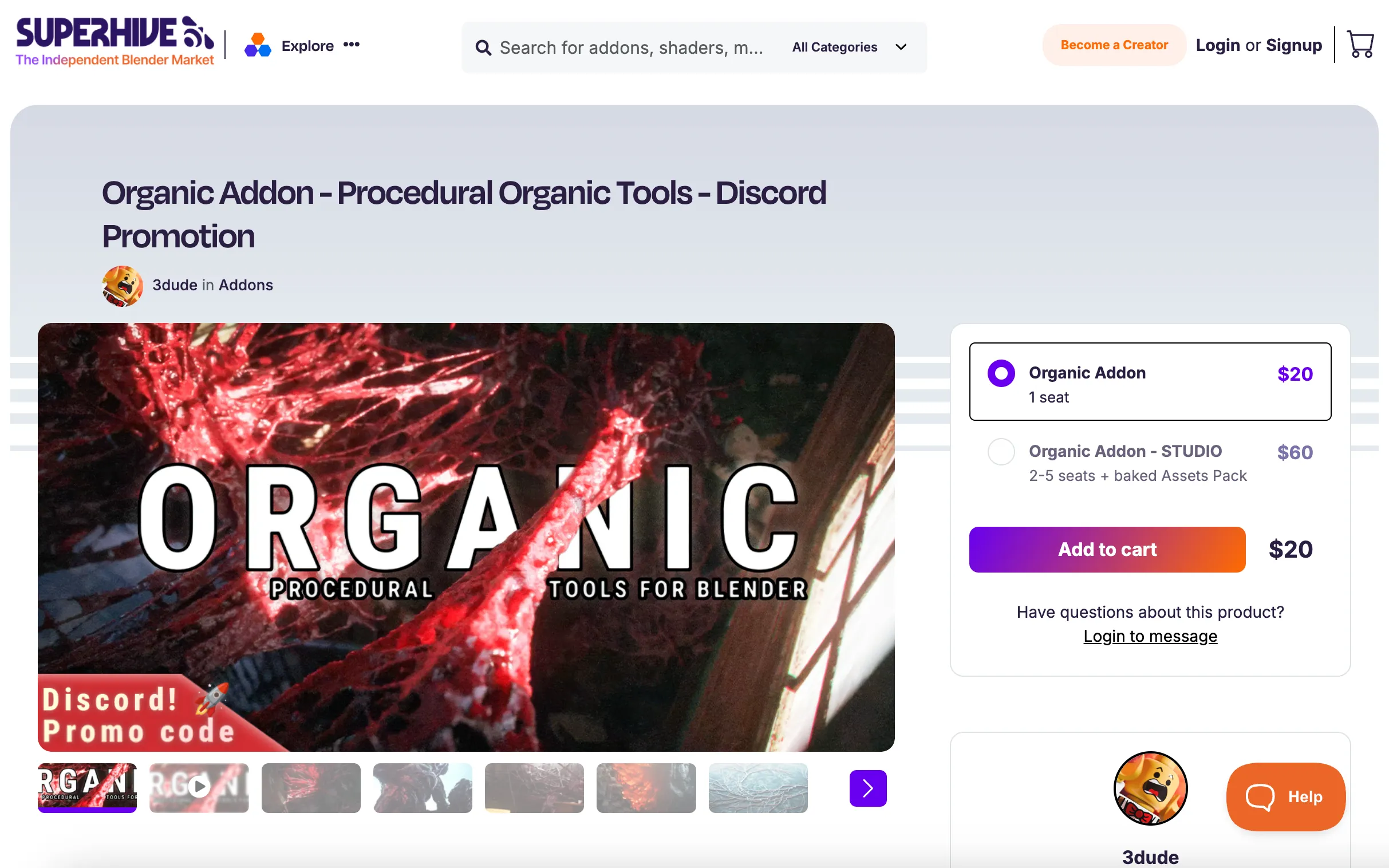Click the dropdown chevron in search bar

901,47
